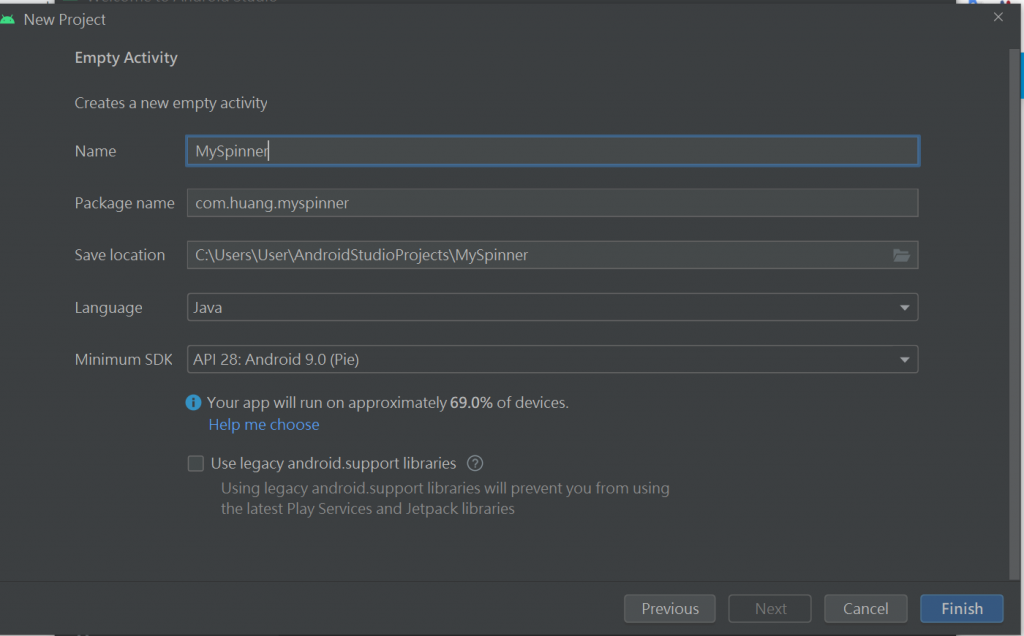Close the New Project dialog
The image size is (1024, 636).
998,17
